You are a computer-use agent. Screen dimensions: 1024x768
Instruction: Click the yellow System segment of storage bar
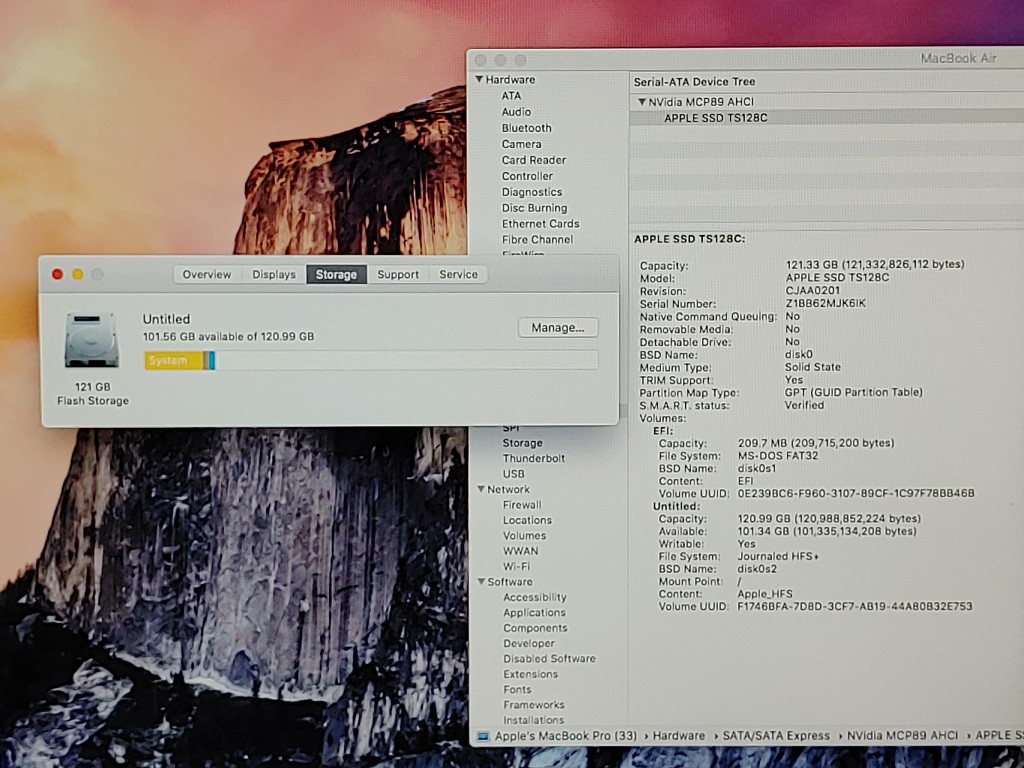[x=174, y=360]
